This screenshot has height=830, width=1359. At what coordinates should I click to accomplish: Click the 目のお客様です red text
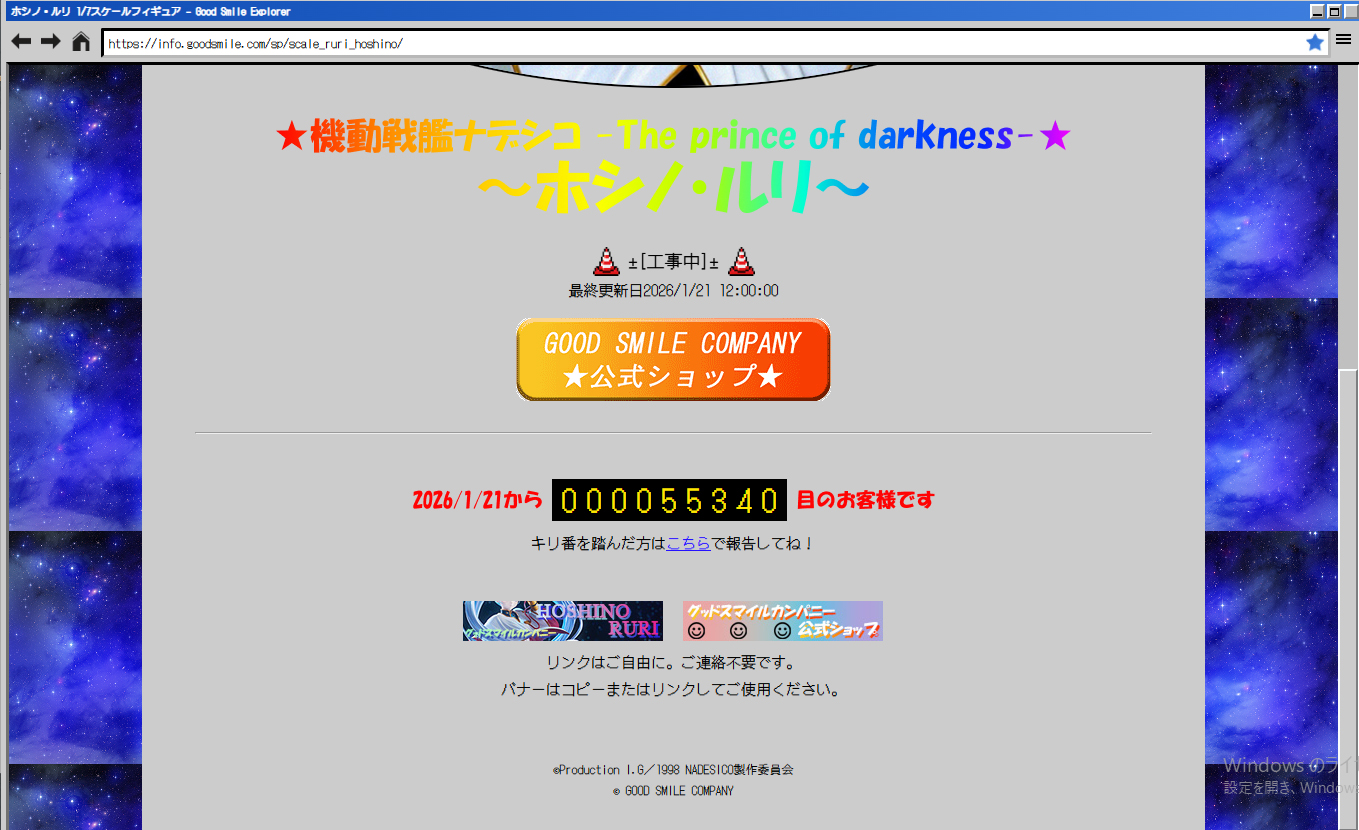(x=866, y=500)
